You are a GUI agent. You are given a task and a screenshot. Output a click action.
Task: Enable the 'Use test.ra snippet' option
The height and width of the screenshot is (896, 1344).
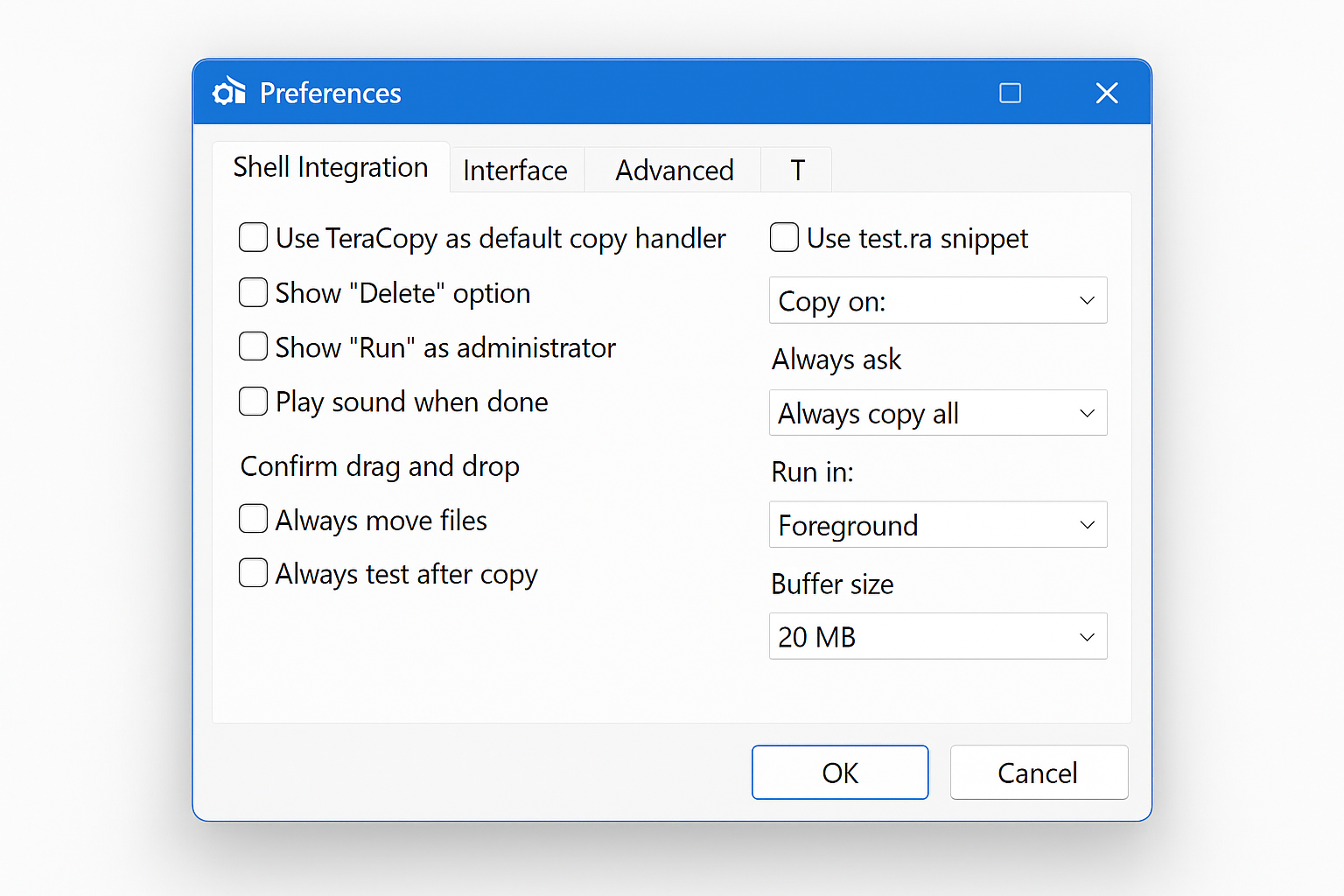(x=784, y=237)
